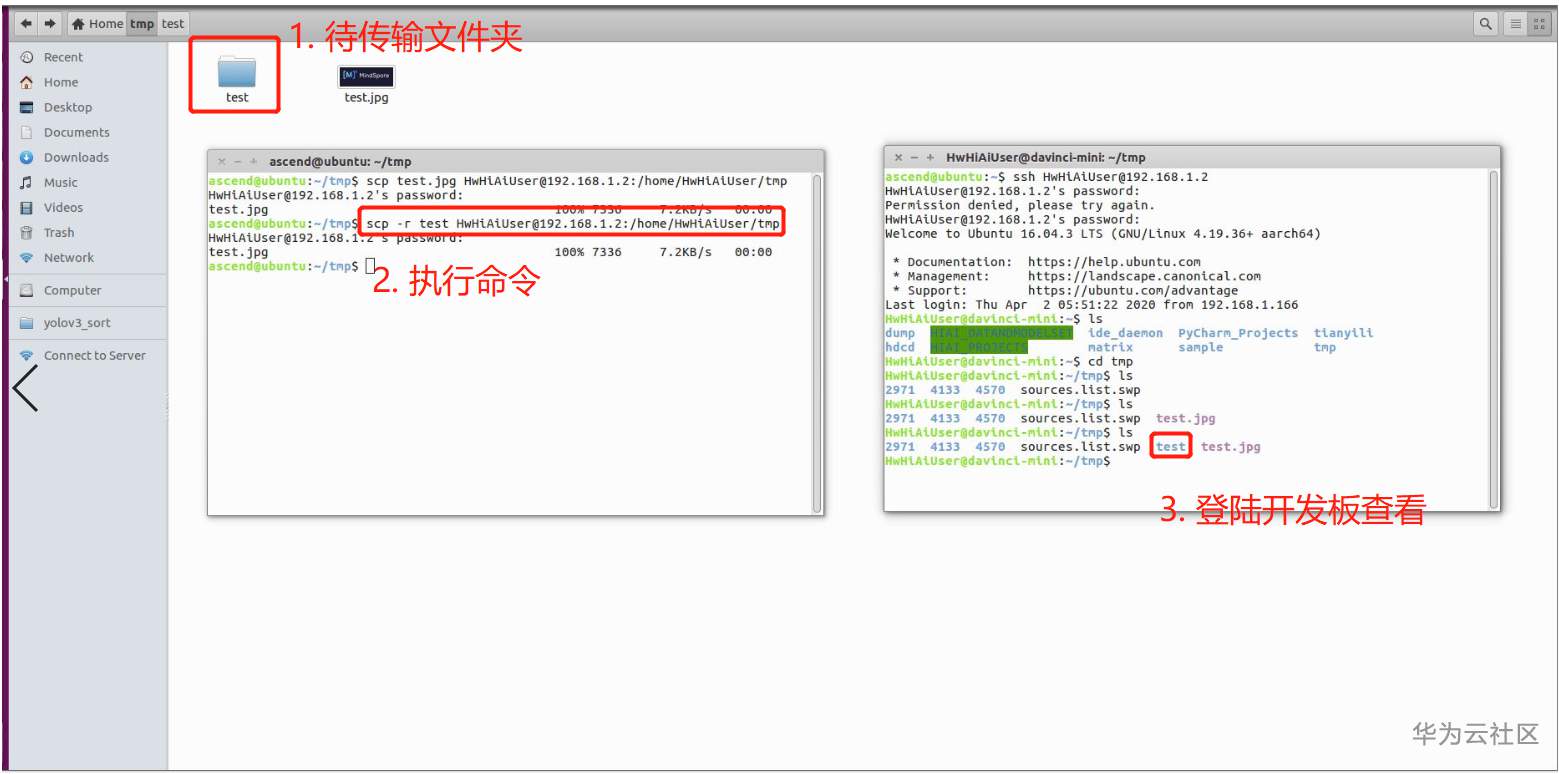1559x774 pixels.
Task: Switch to list view in file manager
Action: (x=1515, y=24)
